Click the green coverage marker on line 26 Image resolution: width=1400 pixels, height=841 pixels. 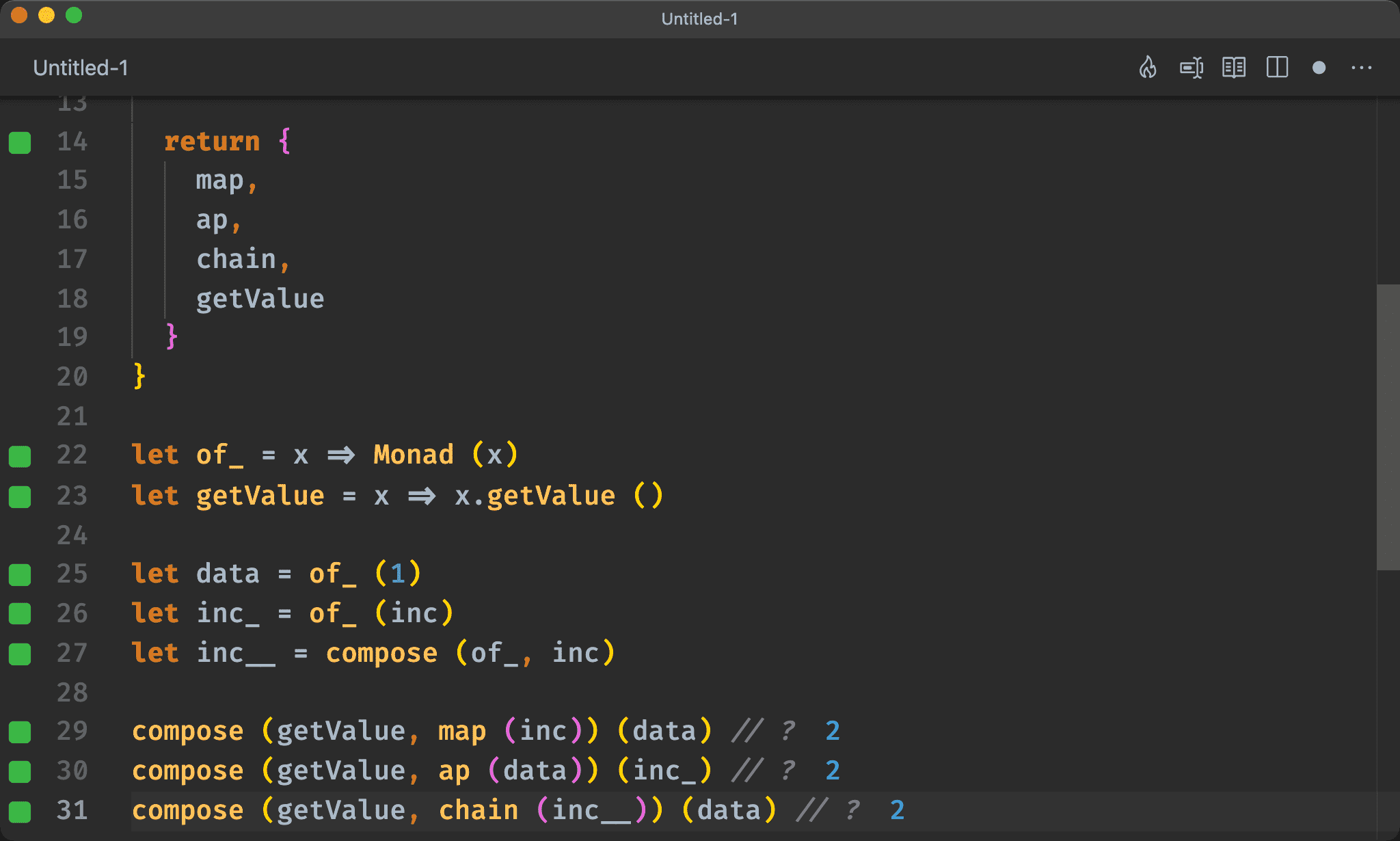click(x=20, y=614)
